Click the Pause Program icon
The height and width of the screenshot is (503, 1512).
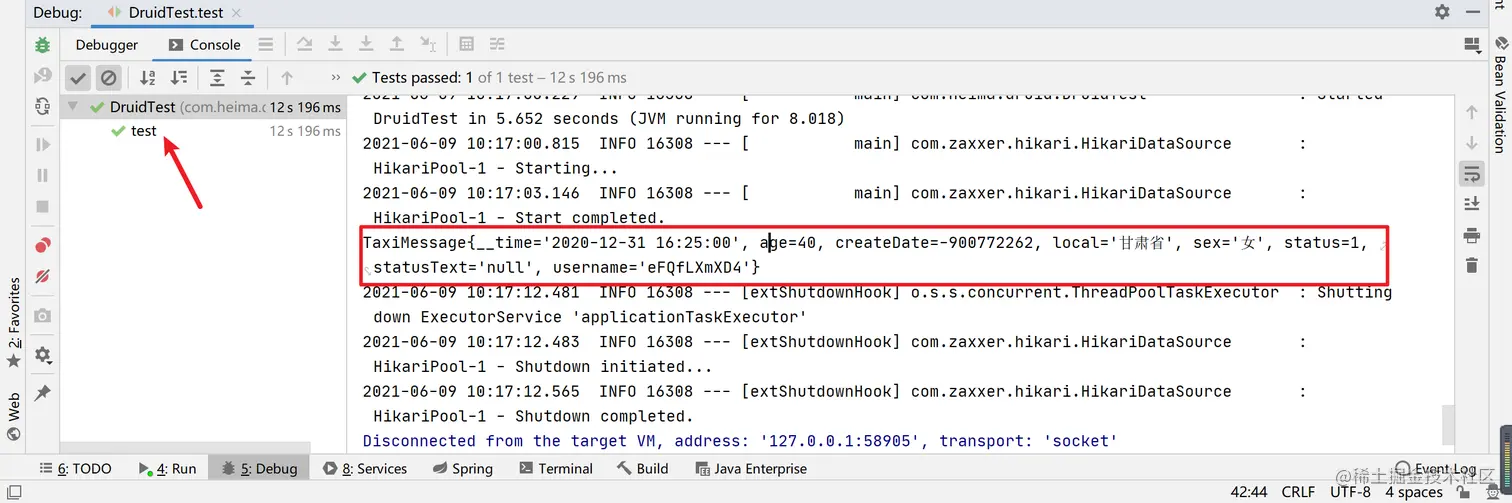click(x=42, y=175)
